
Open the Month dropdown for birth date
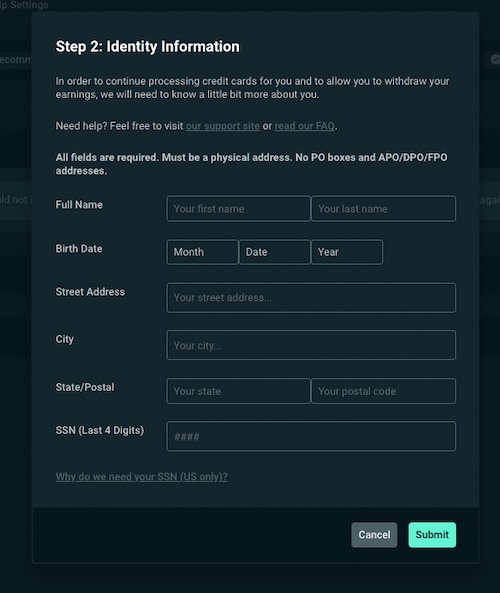pyautogui.click(x=203, y=252)
